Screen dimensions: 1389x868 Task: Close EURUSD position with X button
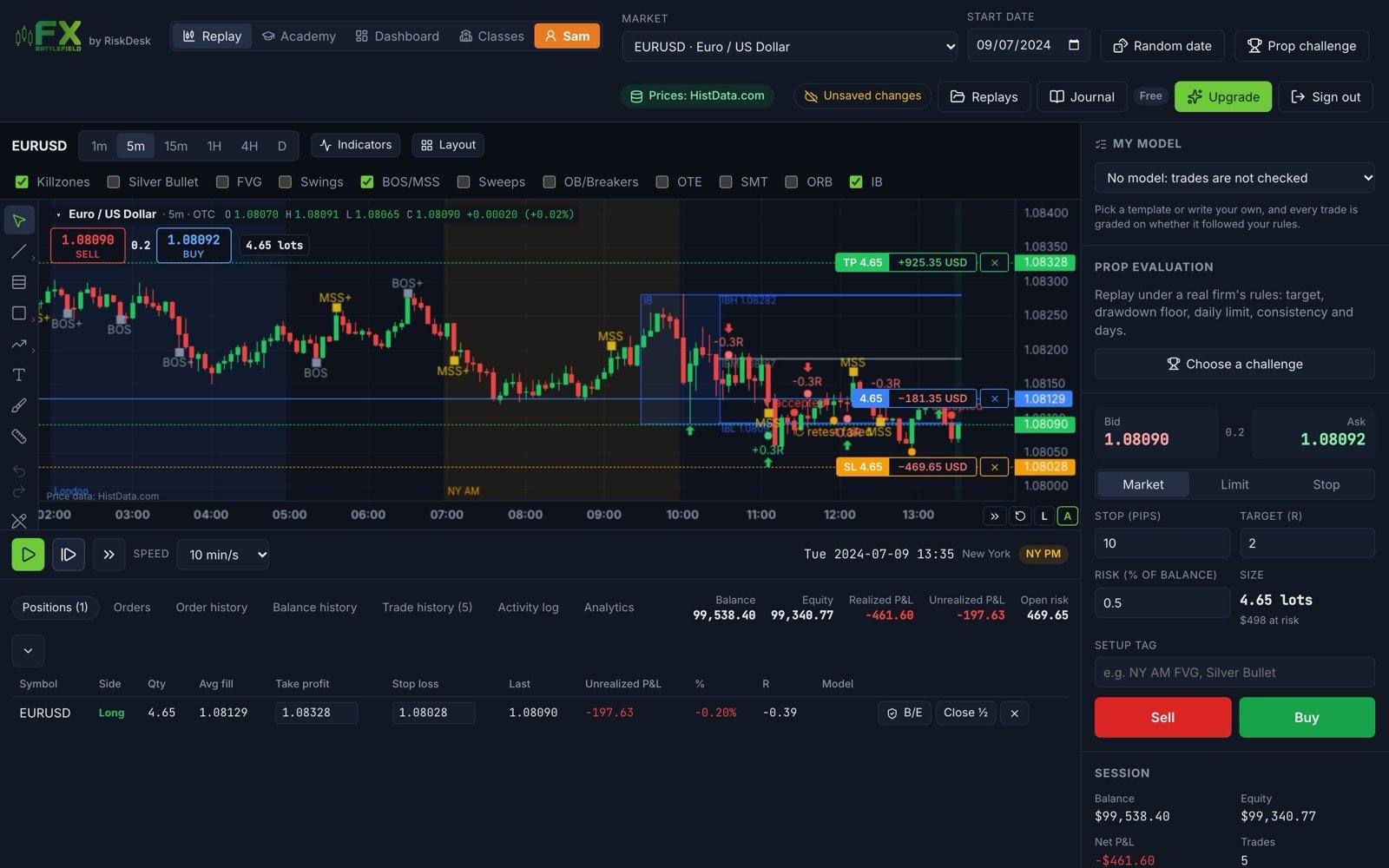point(1014,713)
